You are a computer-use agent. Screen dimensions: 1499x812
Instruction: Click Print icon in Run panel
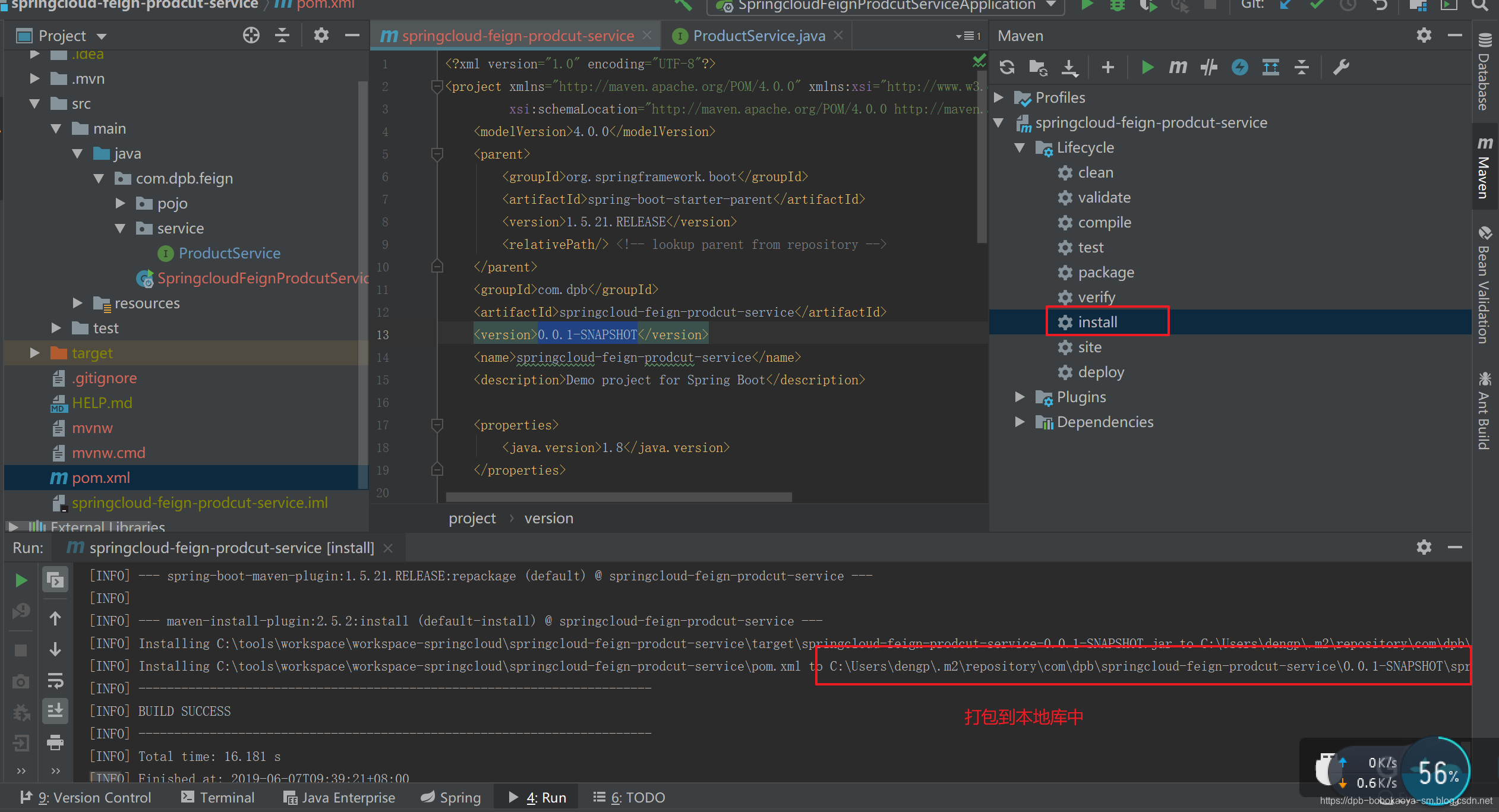[55, 742]
